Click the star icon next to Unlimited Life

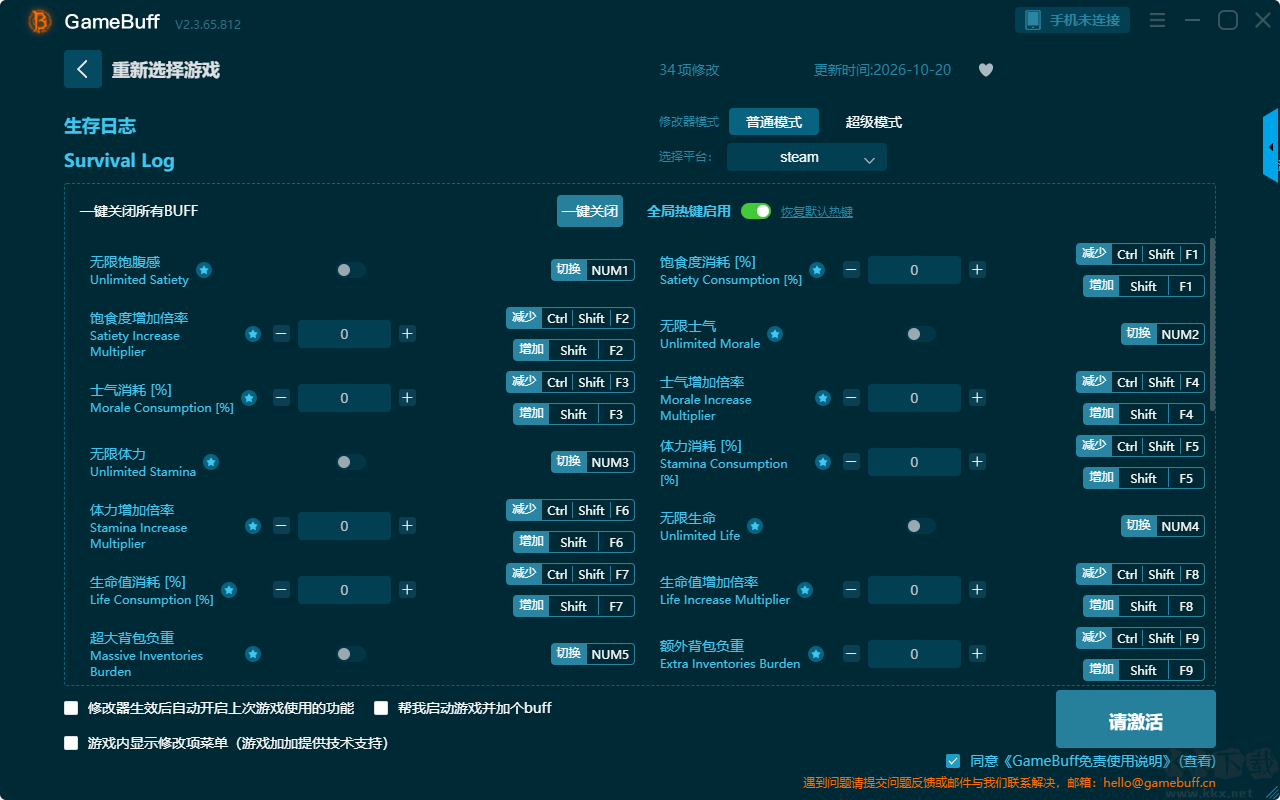click(x=755, y=526)
